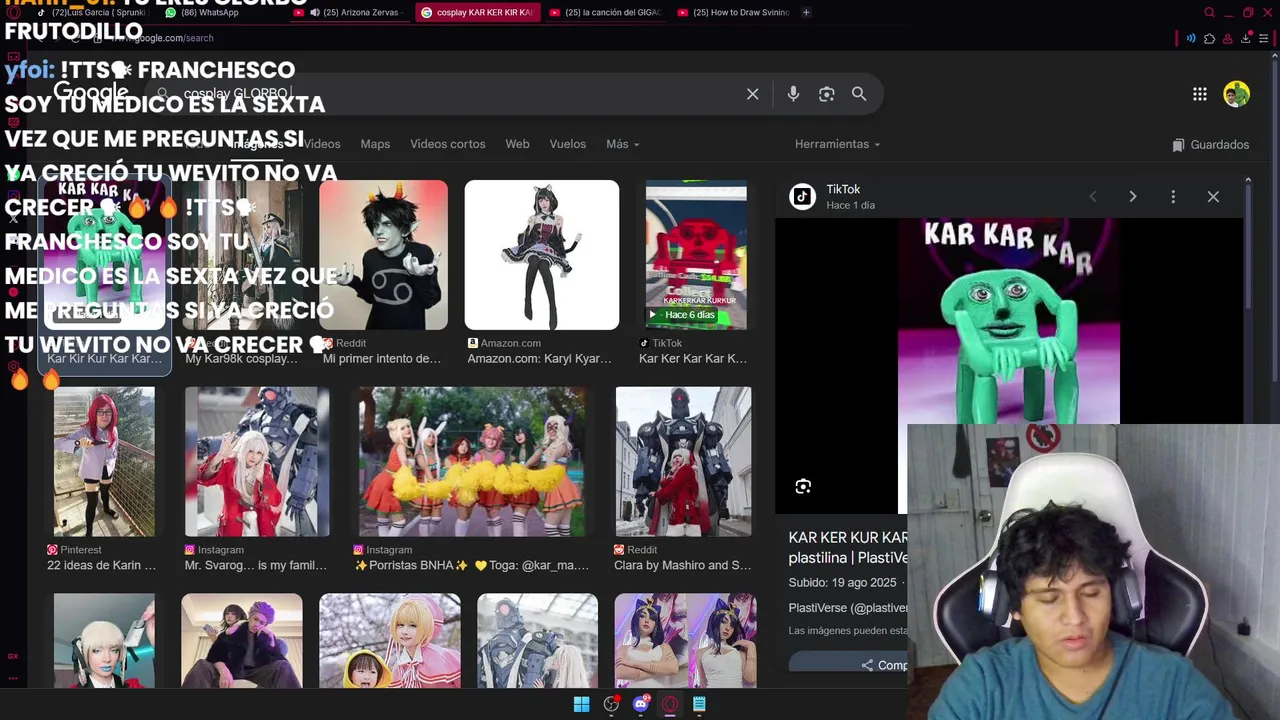Close the TikTok image preview panel
1280x720 pixels.
point(1213,197)
